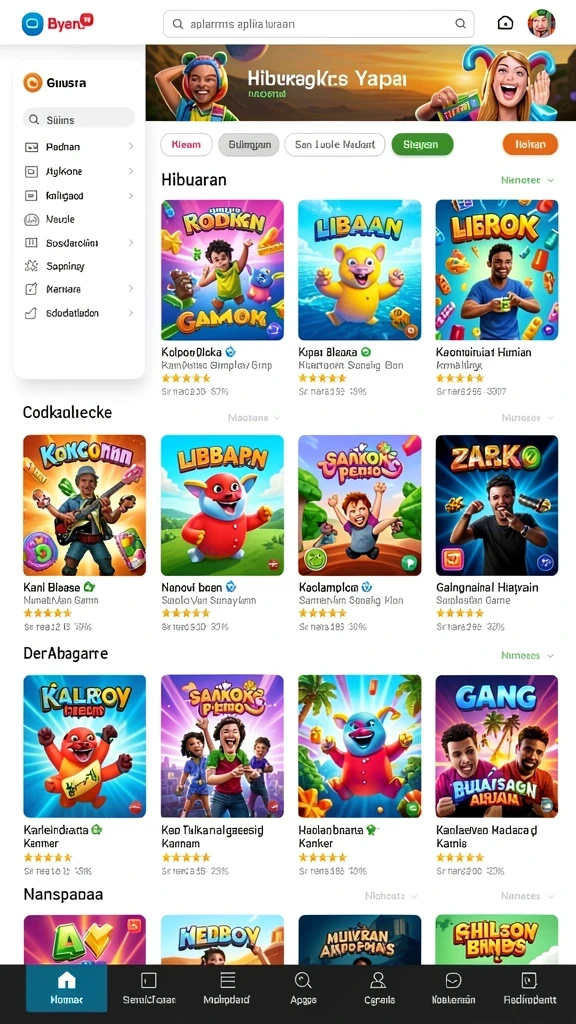Open the user profile avatar

(541, 23)
